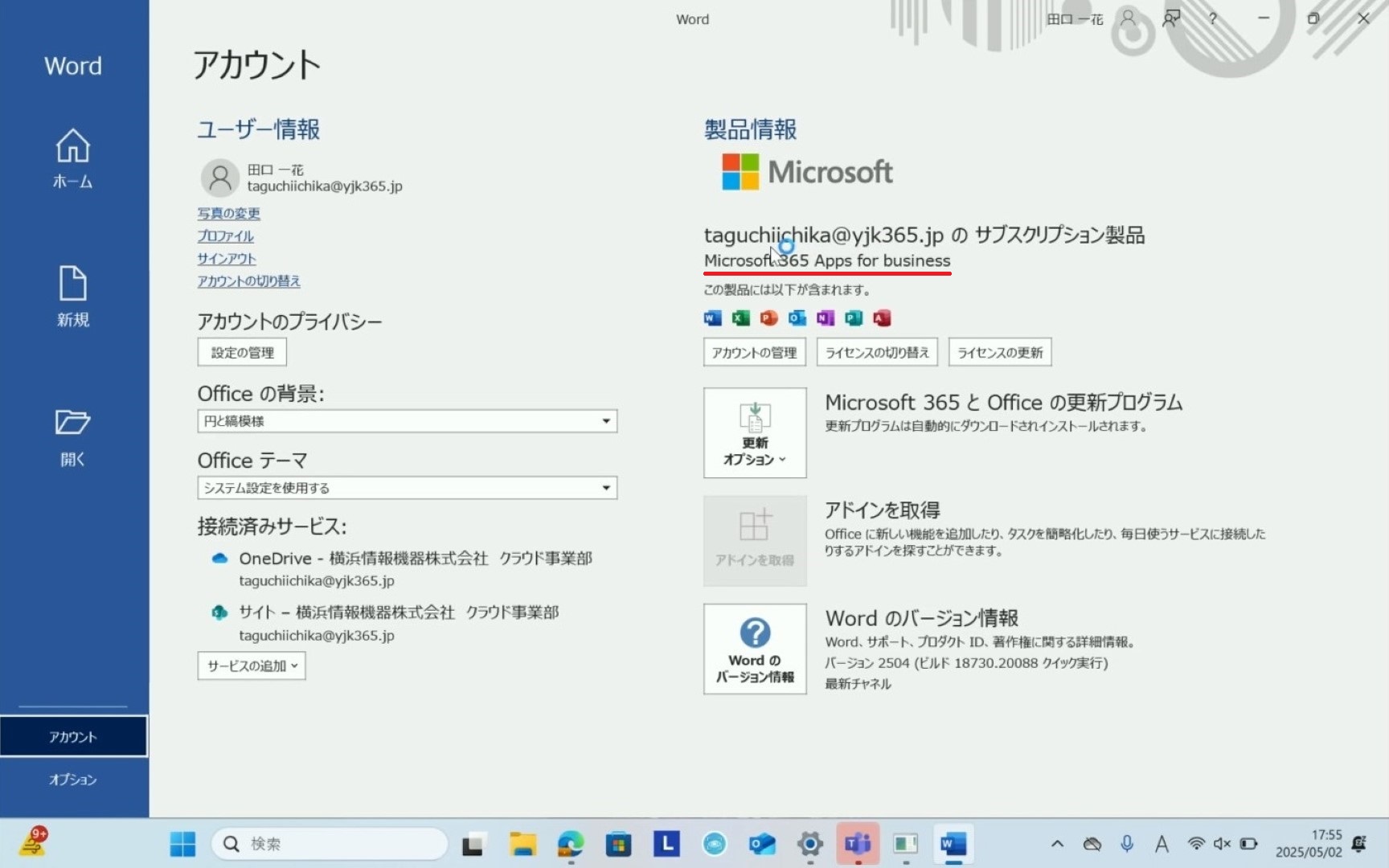The height and width of the screenshot is (868, 1389).
Task: Open Word のバージョン情報 button
Action: click(x=755, y=649)
